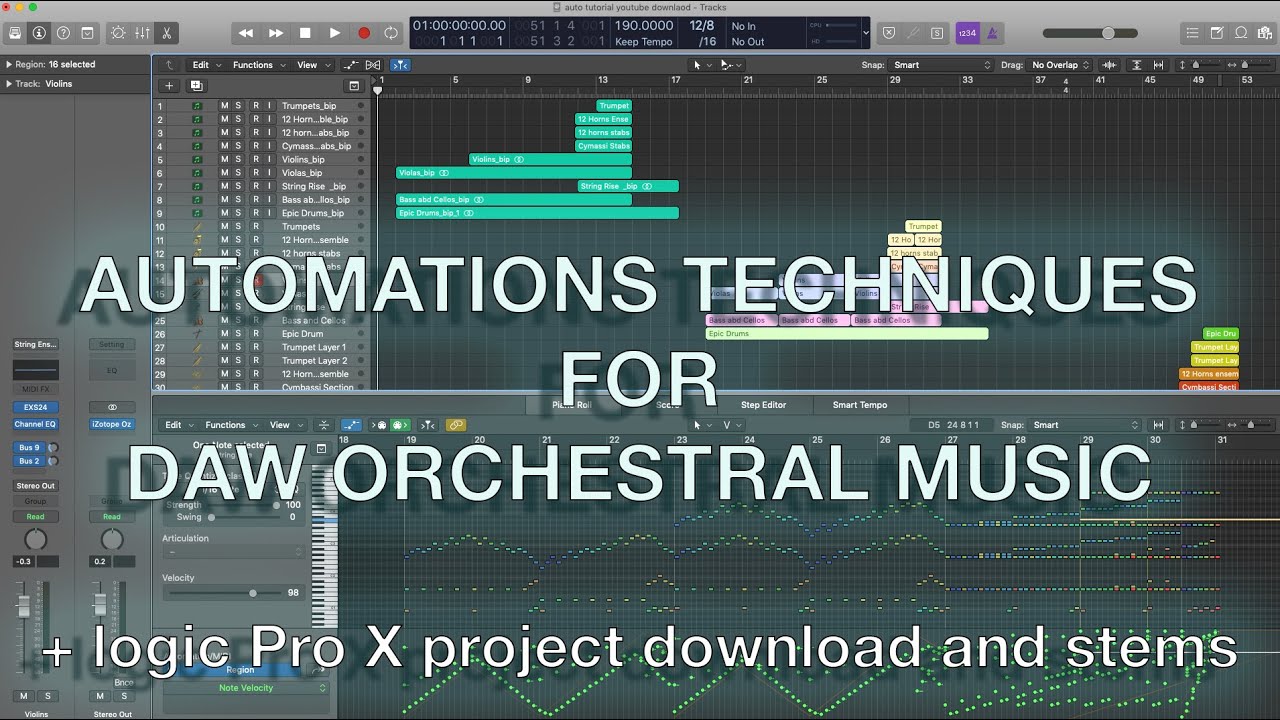Open Media Browser icon

coord(1265,33)
